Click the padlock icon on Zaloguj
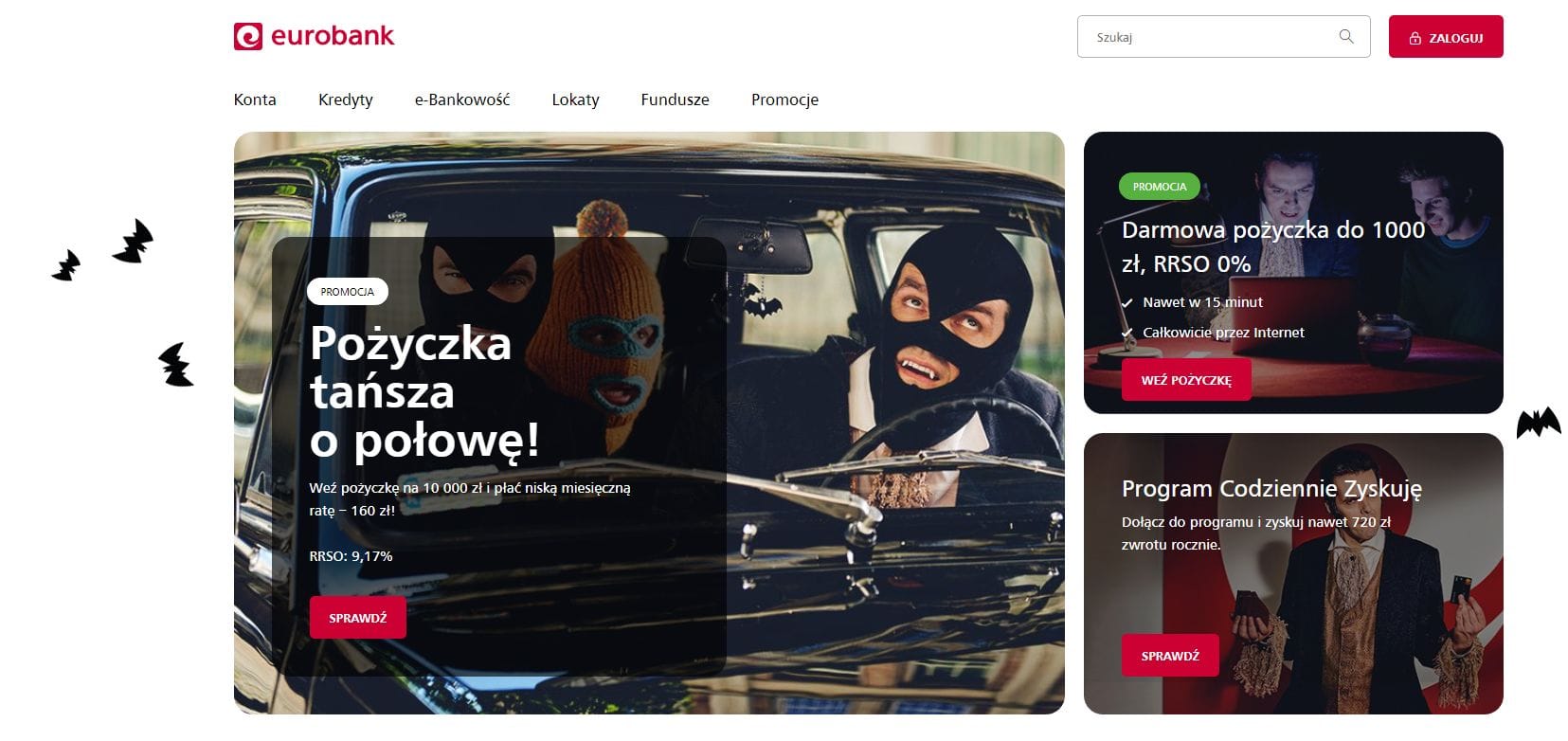 tap(1415, 38)
